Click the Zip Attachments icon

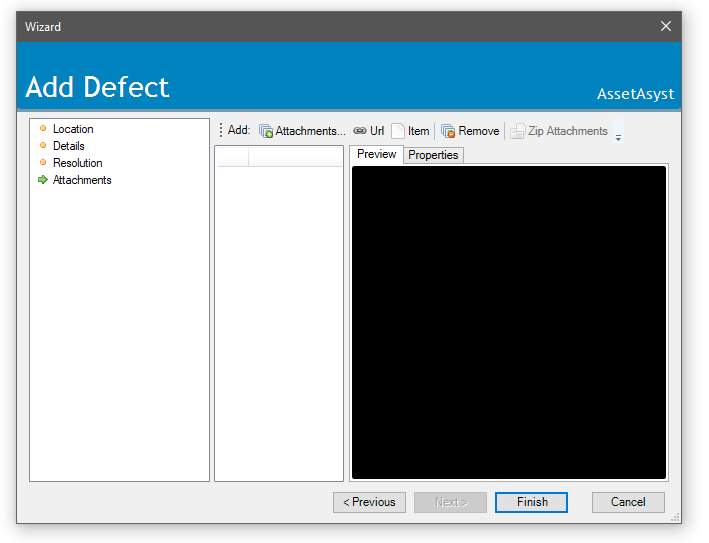(517, 131)
